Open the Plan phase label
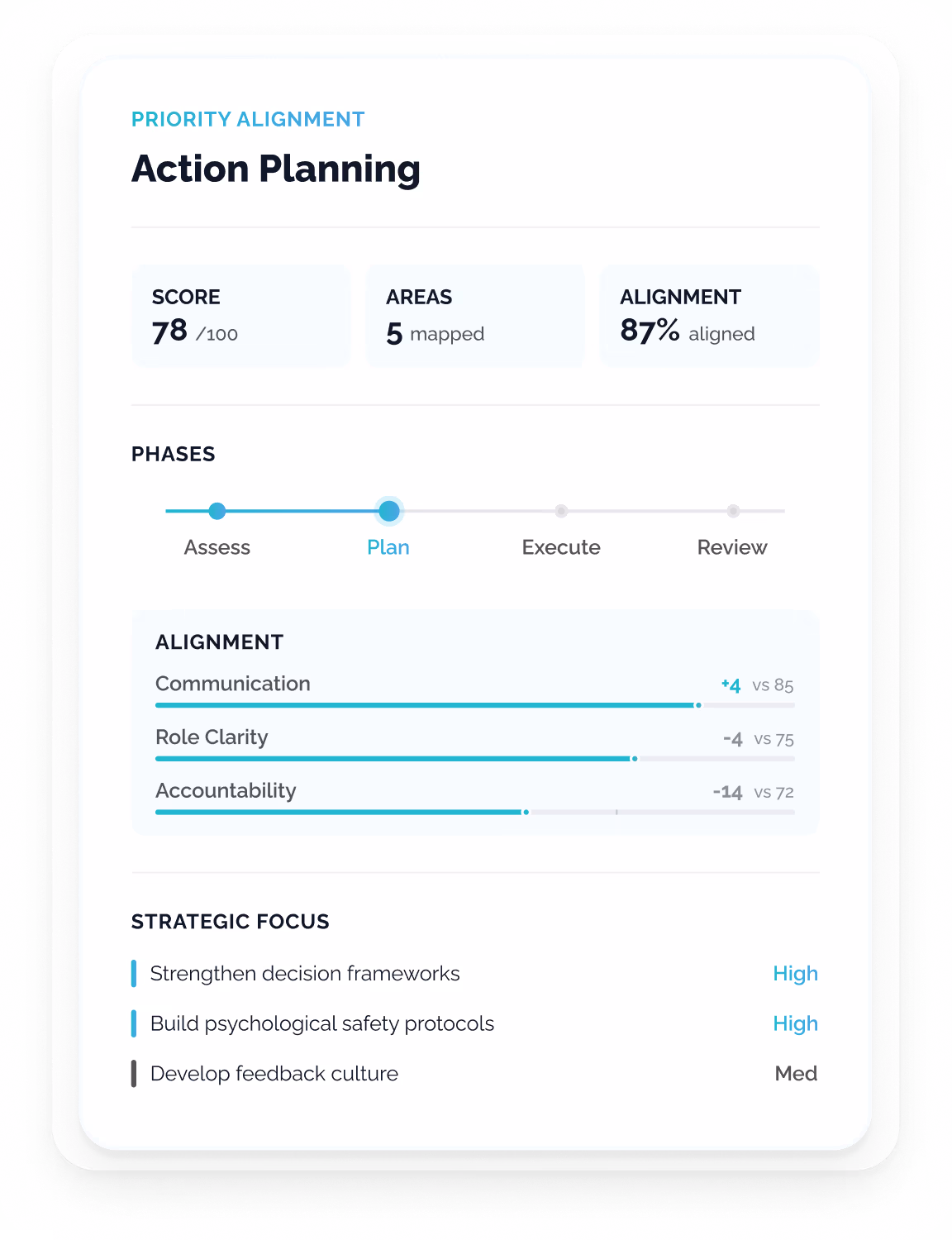 pos(388,547)
